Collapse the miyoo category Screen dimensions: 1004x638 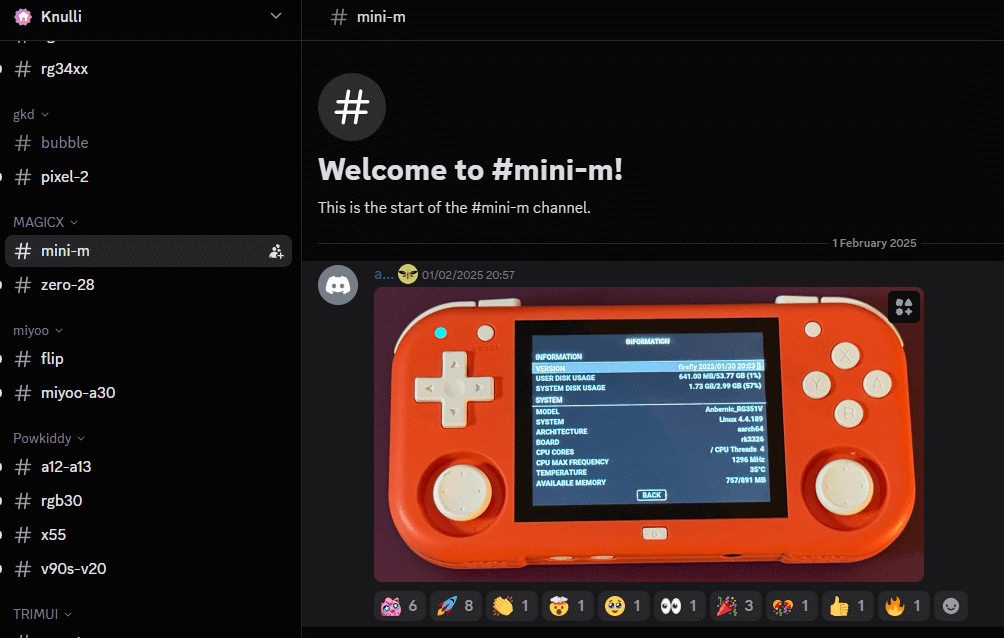pos(38,331)
